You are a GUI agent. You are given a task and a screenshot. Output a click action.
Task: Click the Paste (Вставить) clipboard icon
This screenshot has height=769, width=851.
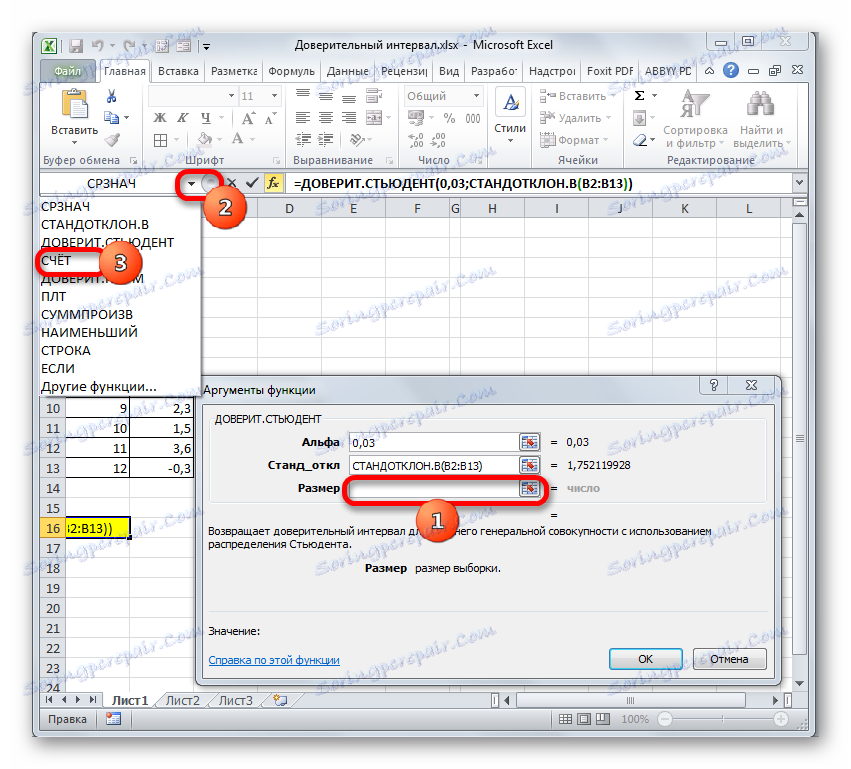(x=74, y=105)
